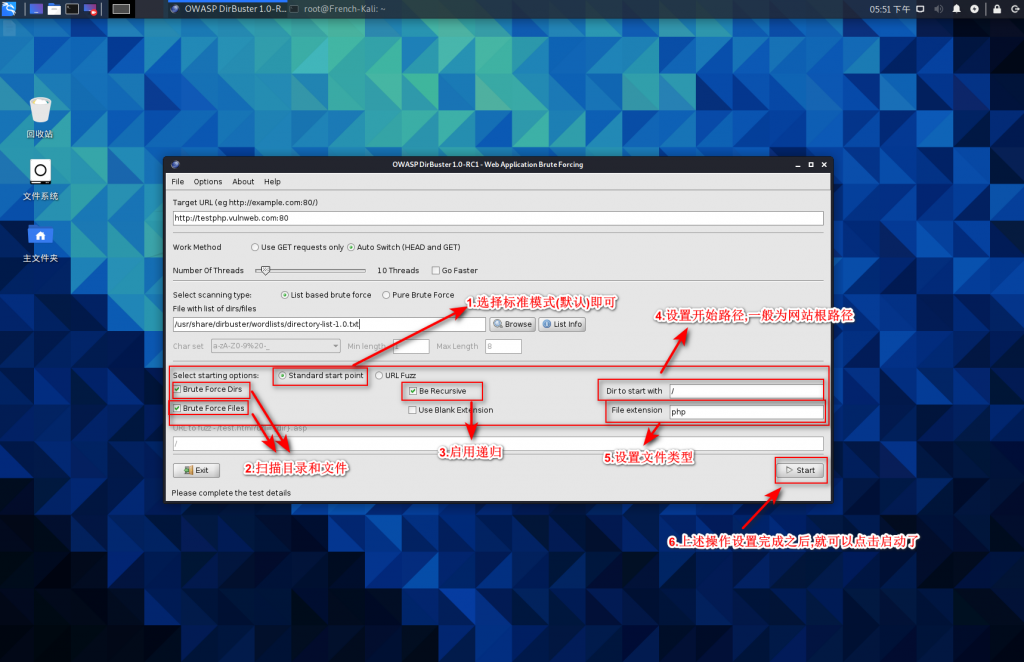Click the Start button
The image size is (1024, 662).
point(800,470)
